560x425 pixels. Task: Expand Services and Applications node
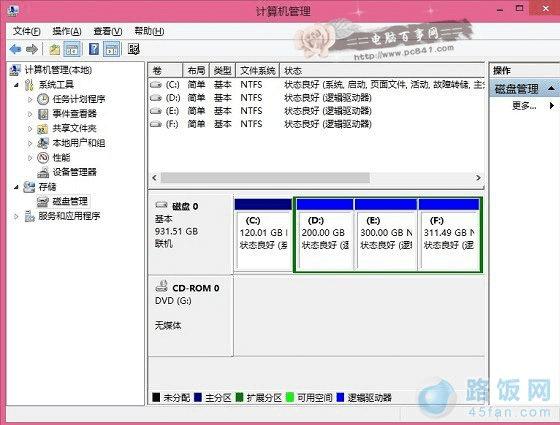pos(16,216)
